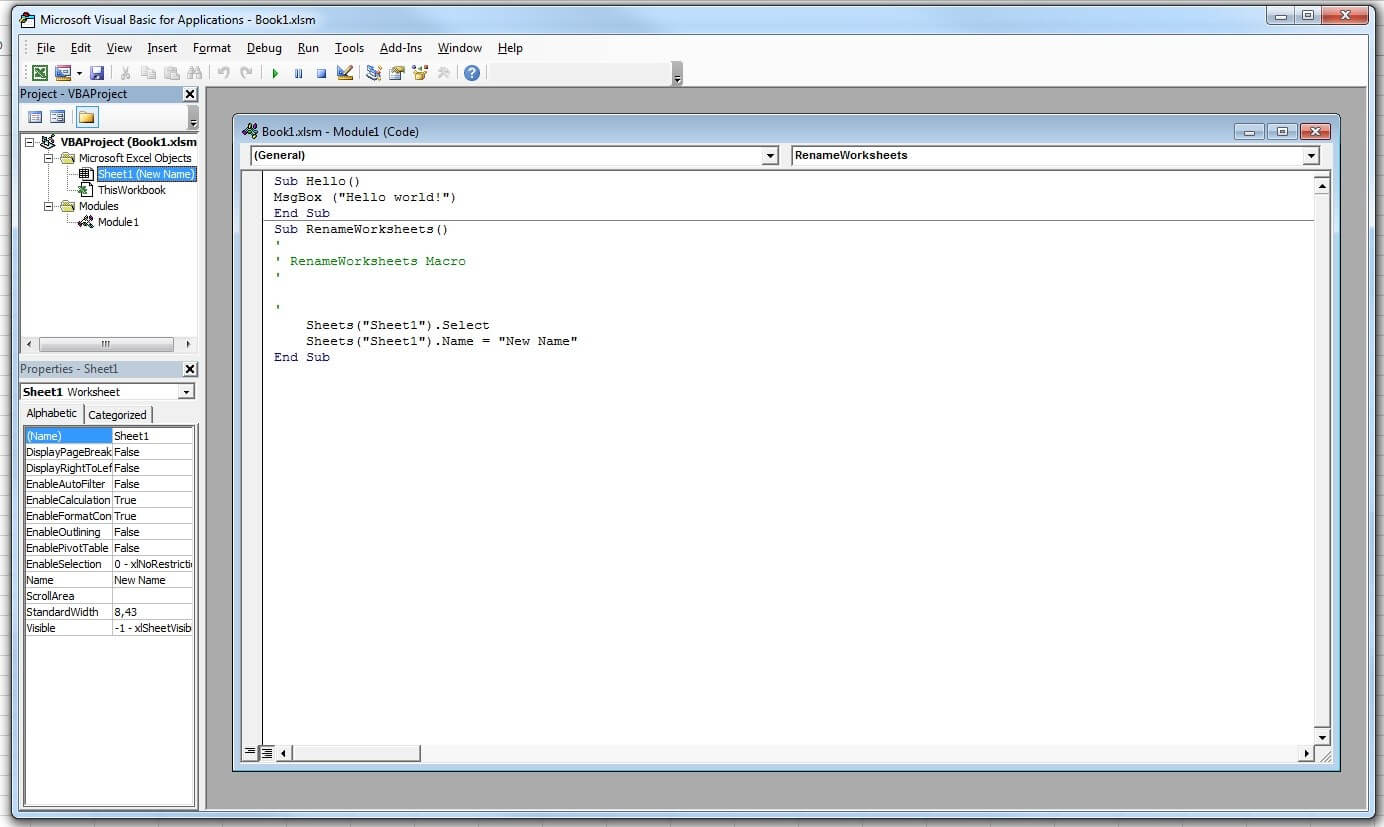The image size is (1384, 827).
Task: Click the Name property value field
Action: pyautogui.click(x=152, y=580)
